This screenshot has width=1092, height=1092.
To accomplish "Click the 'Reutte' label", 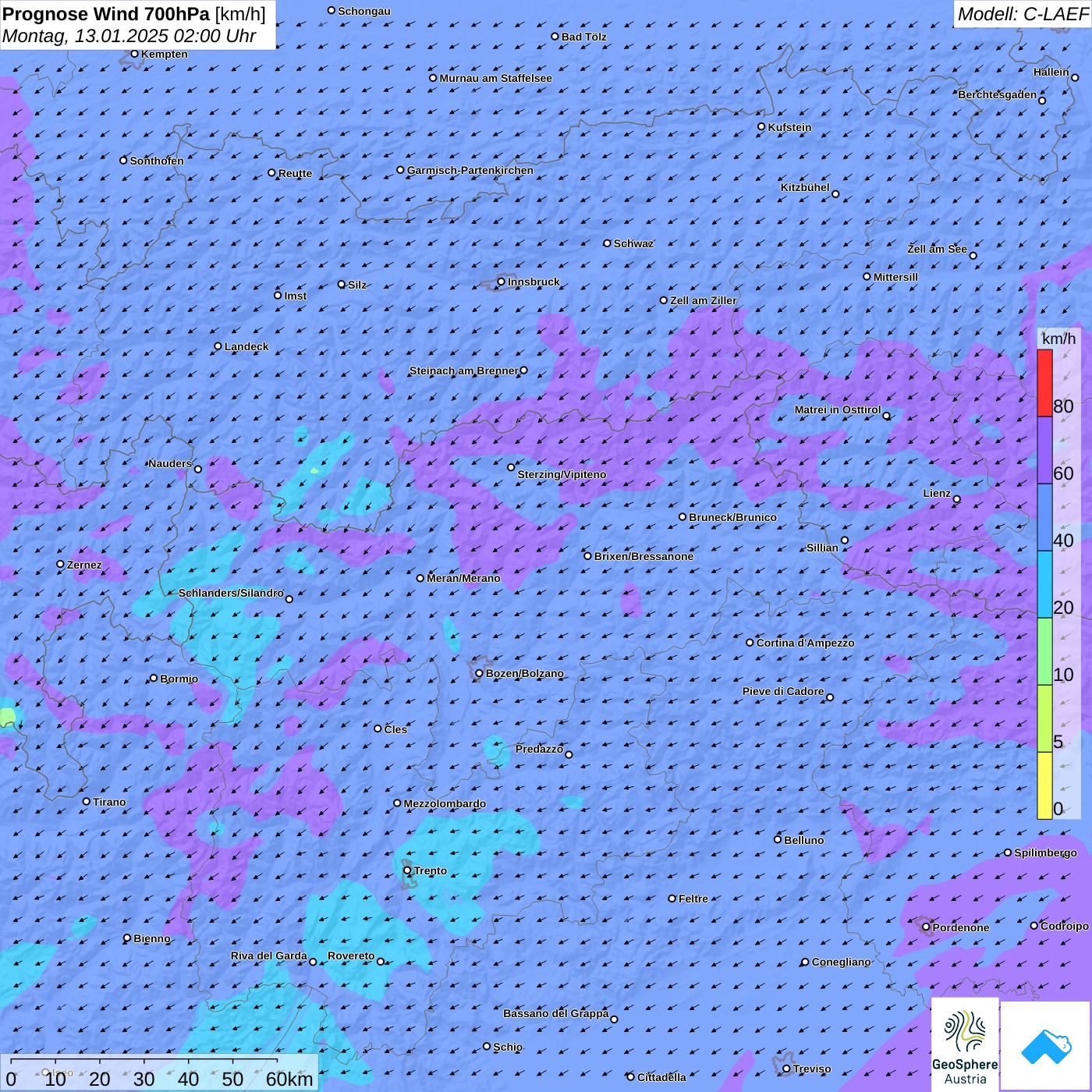I will [x=295, y=173].
